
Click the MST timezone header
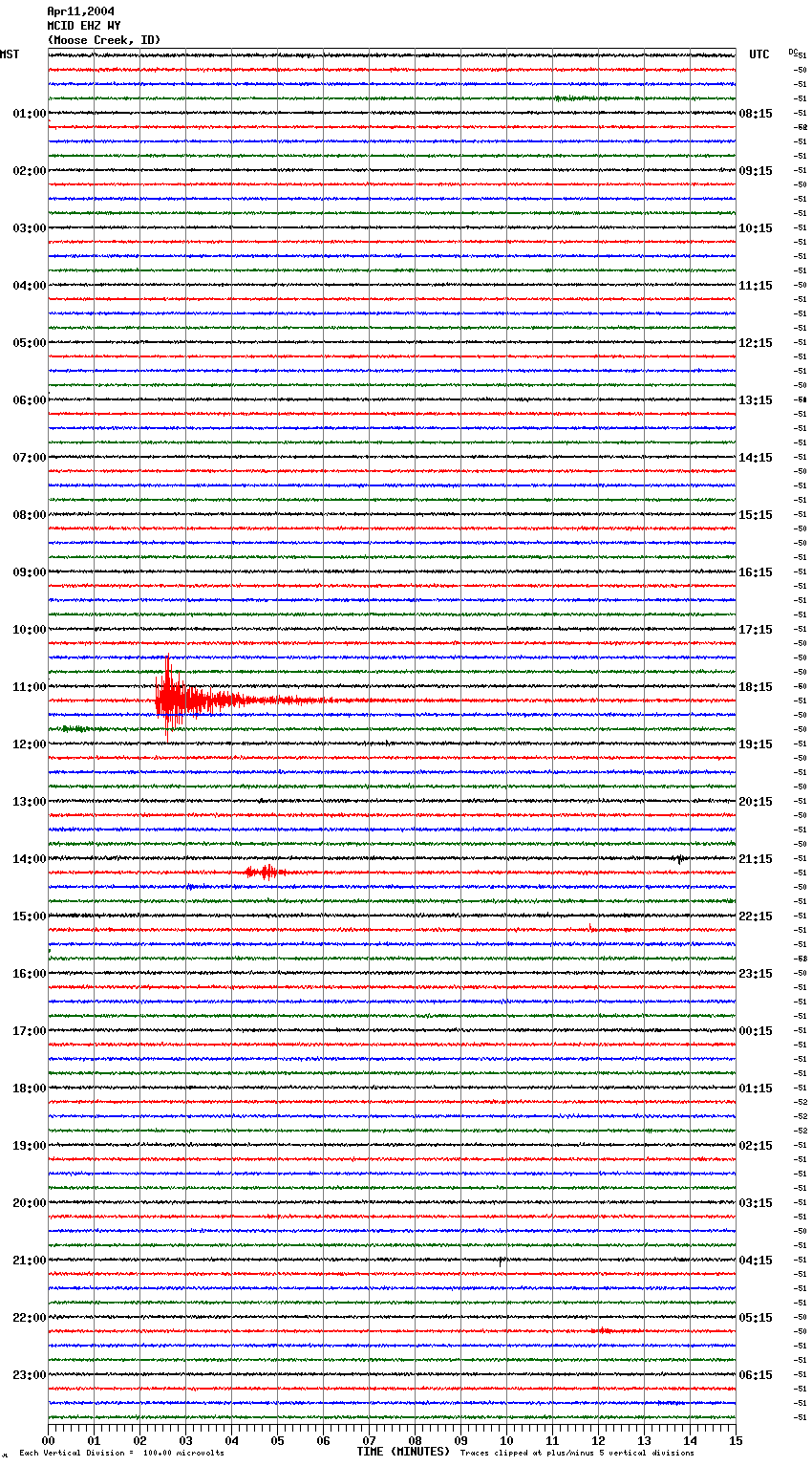click(10, 54)
